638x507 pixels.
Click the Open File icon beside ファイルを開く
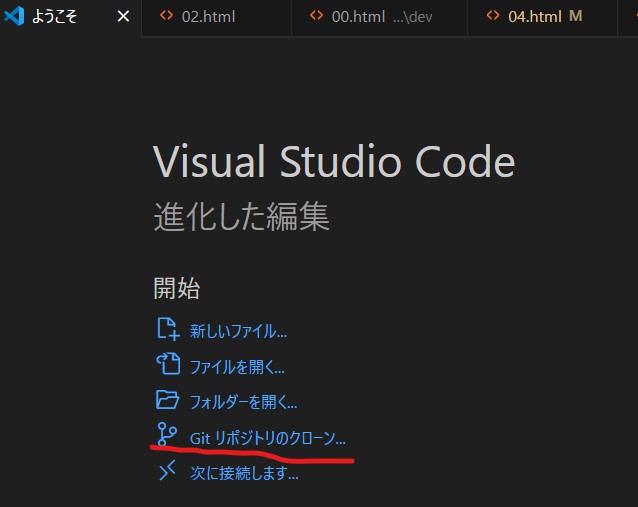[x=167, y=364]
